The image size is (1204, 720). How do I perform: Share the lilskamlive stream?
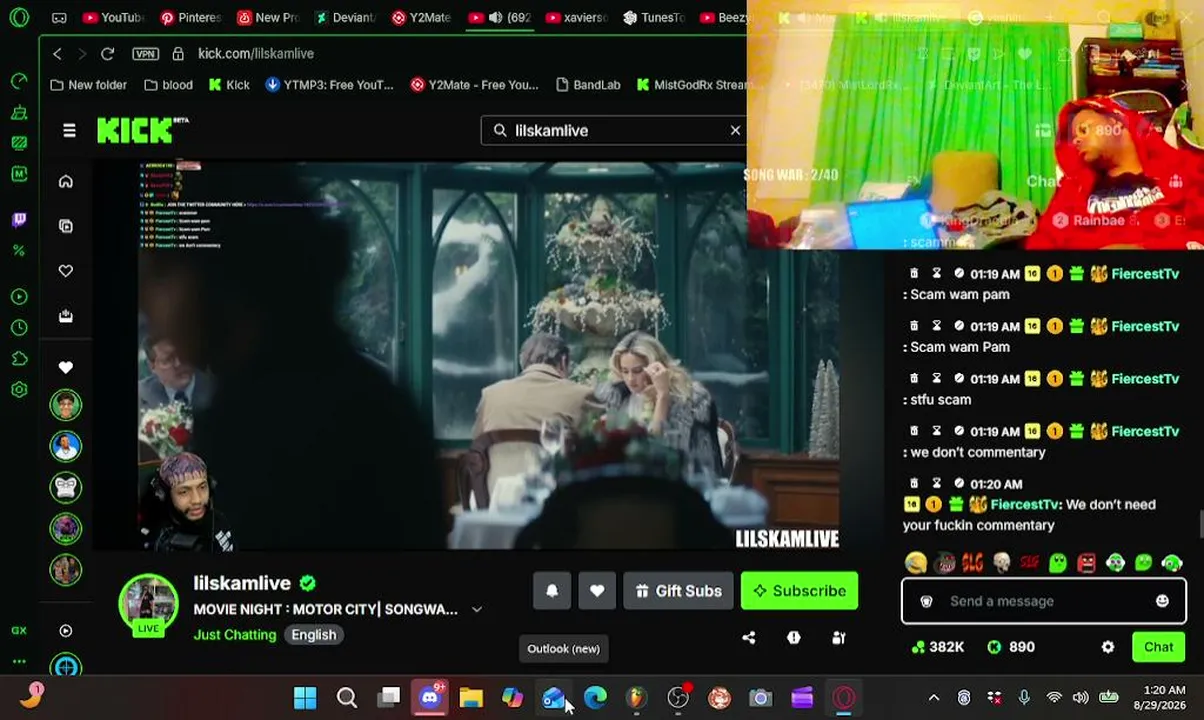click(x=749, y=638)
